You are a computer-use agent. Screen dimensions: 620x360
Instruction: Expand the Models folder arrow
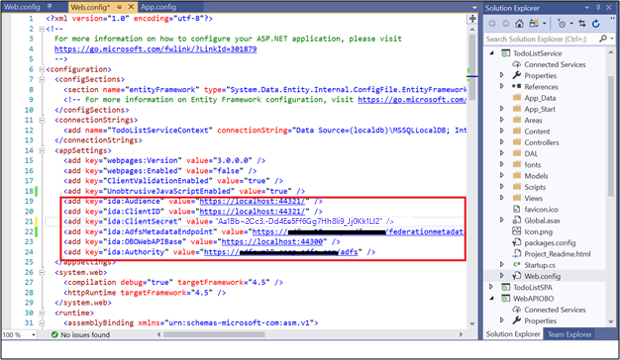(x=502, y=175)
